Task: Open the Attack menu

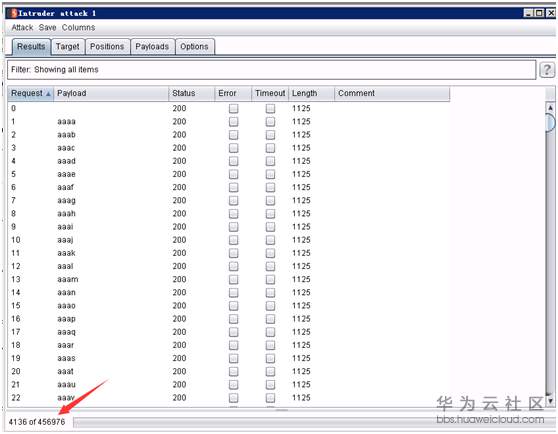Action: click(22, 27)
